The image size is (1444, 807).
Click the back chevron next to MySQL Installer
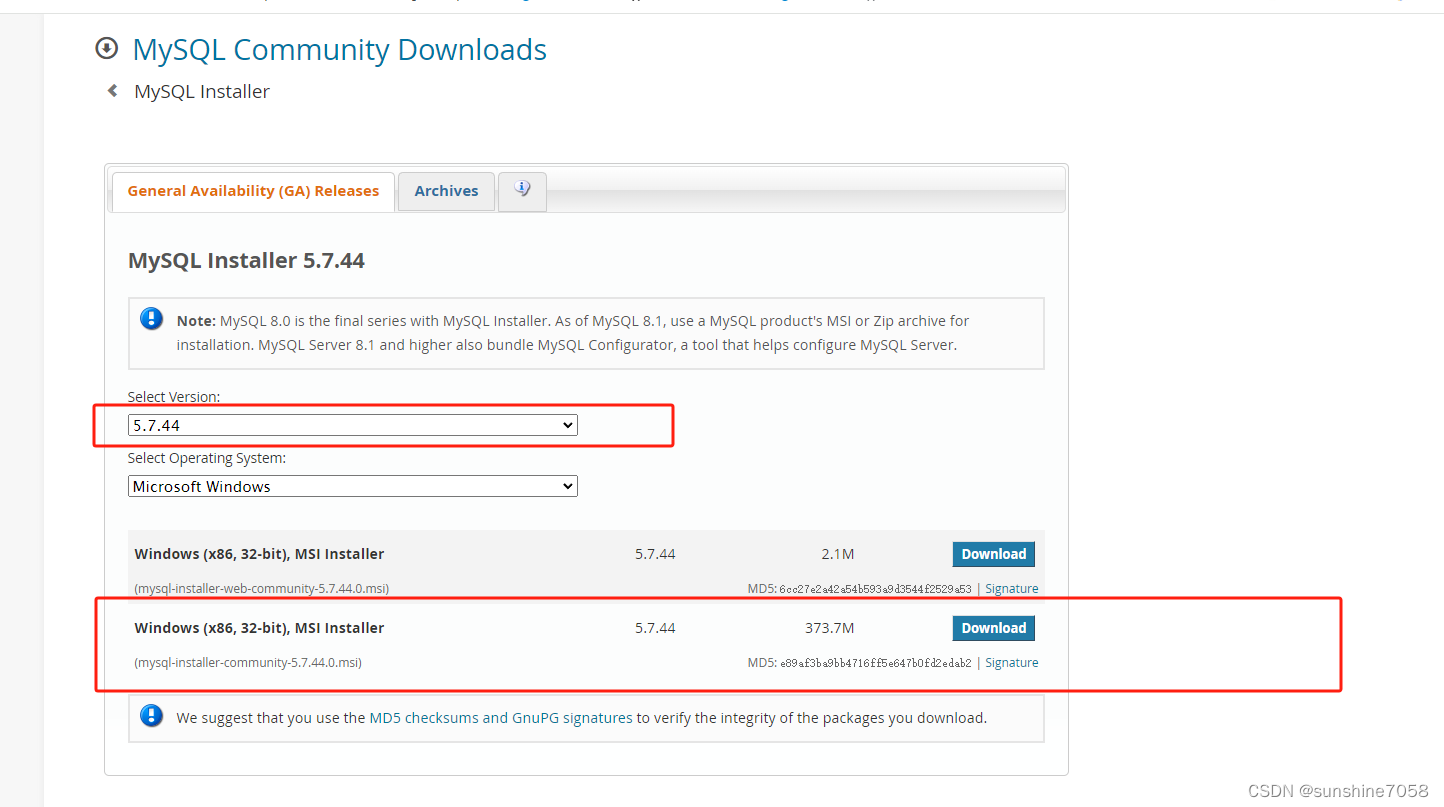111,89
